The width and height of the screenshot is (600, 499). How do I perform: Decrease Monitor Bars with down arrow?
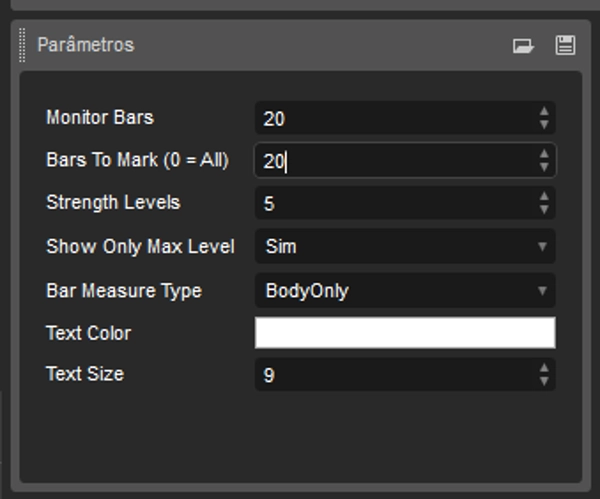click(x=544, y=125)
